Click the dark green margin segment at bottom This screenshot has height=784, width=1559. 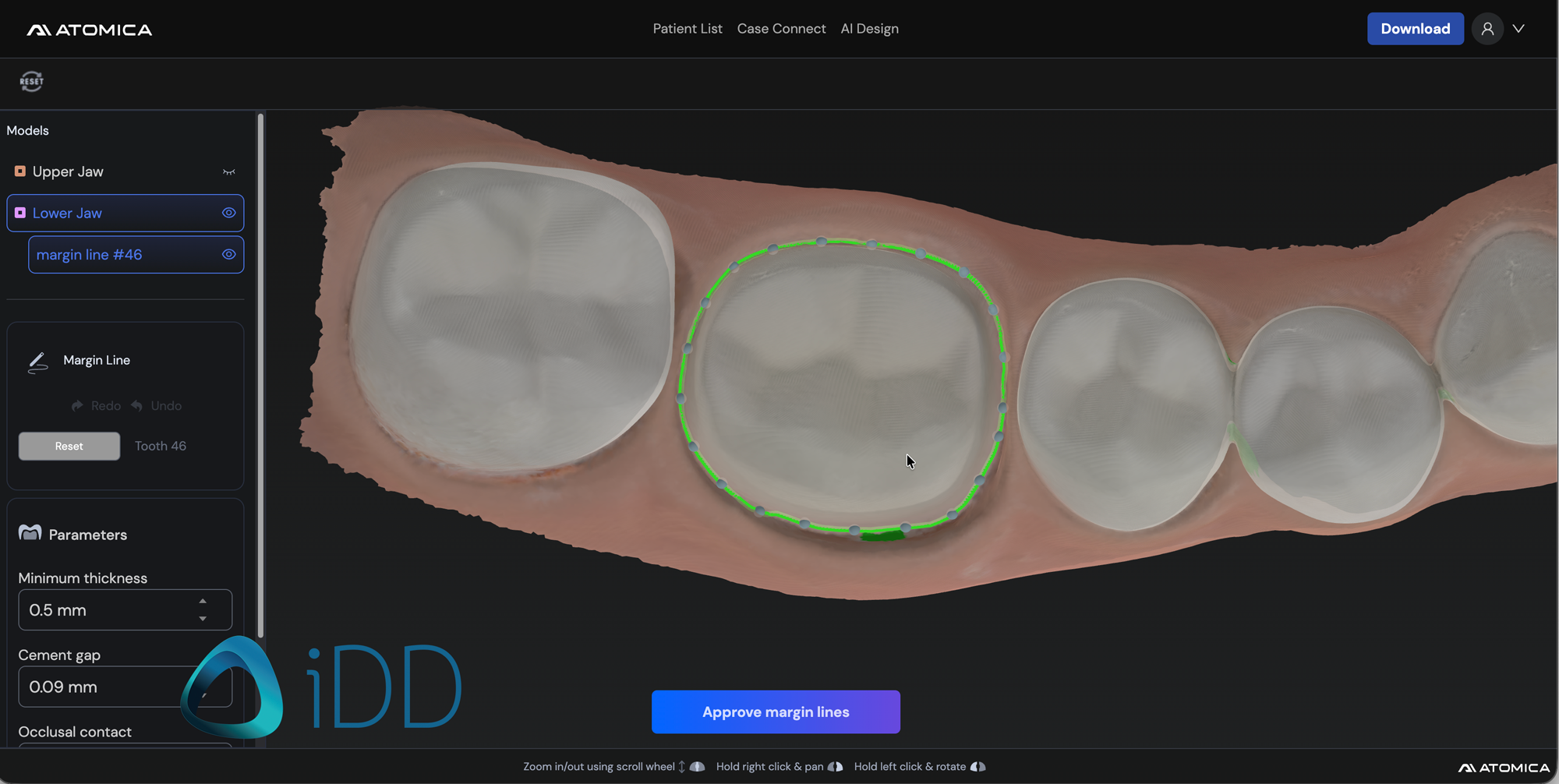click(x=882, y=535)
